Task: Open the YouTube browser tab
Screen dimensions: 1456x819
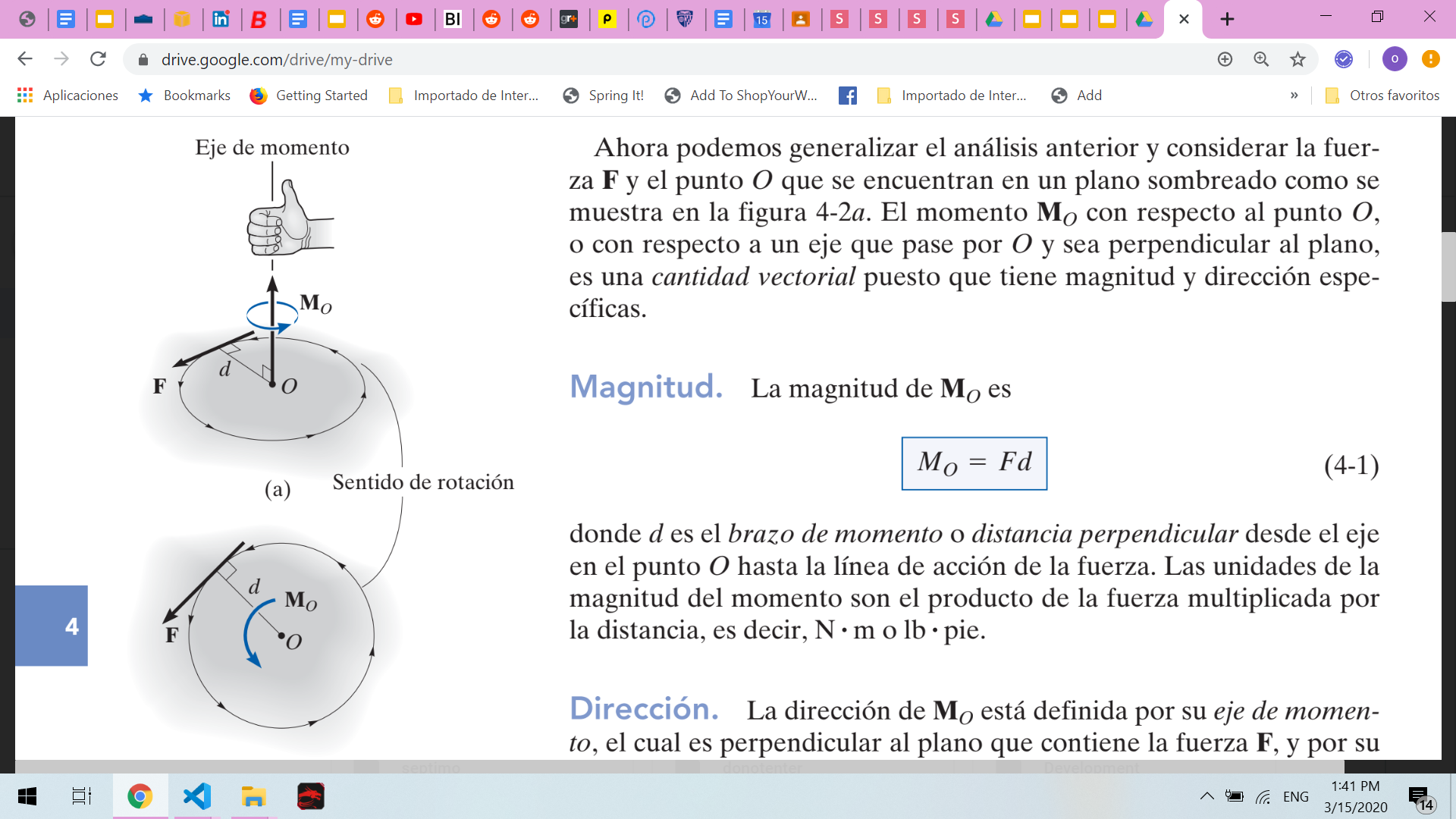Action: [x=414, y=19]
